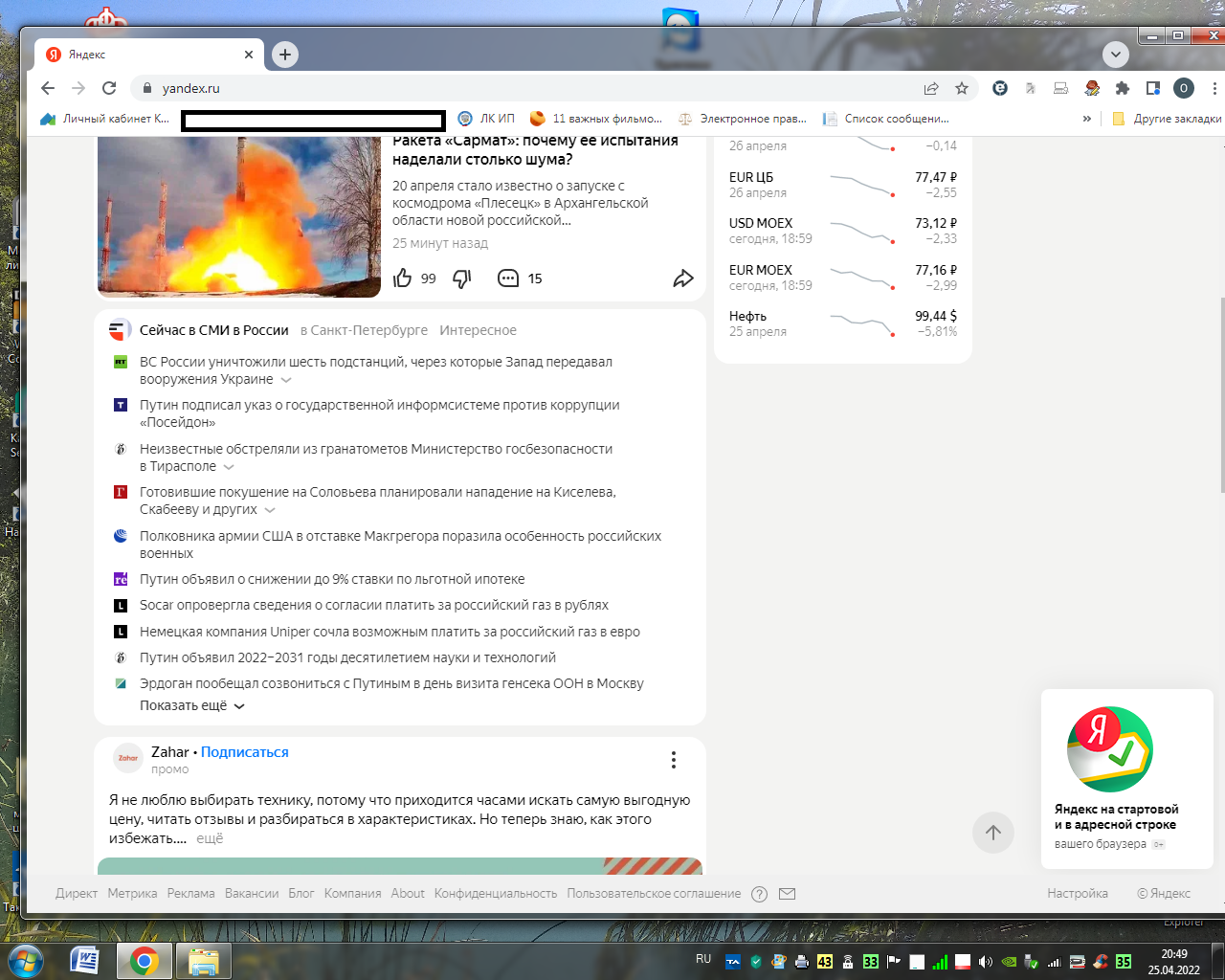Open the Sarmat rocket launch thumbnail
The width and height of the screenshot is (1225, 980).
(x=239, y=217)
